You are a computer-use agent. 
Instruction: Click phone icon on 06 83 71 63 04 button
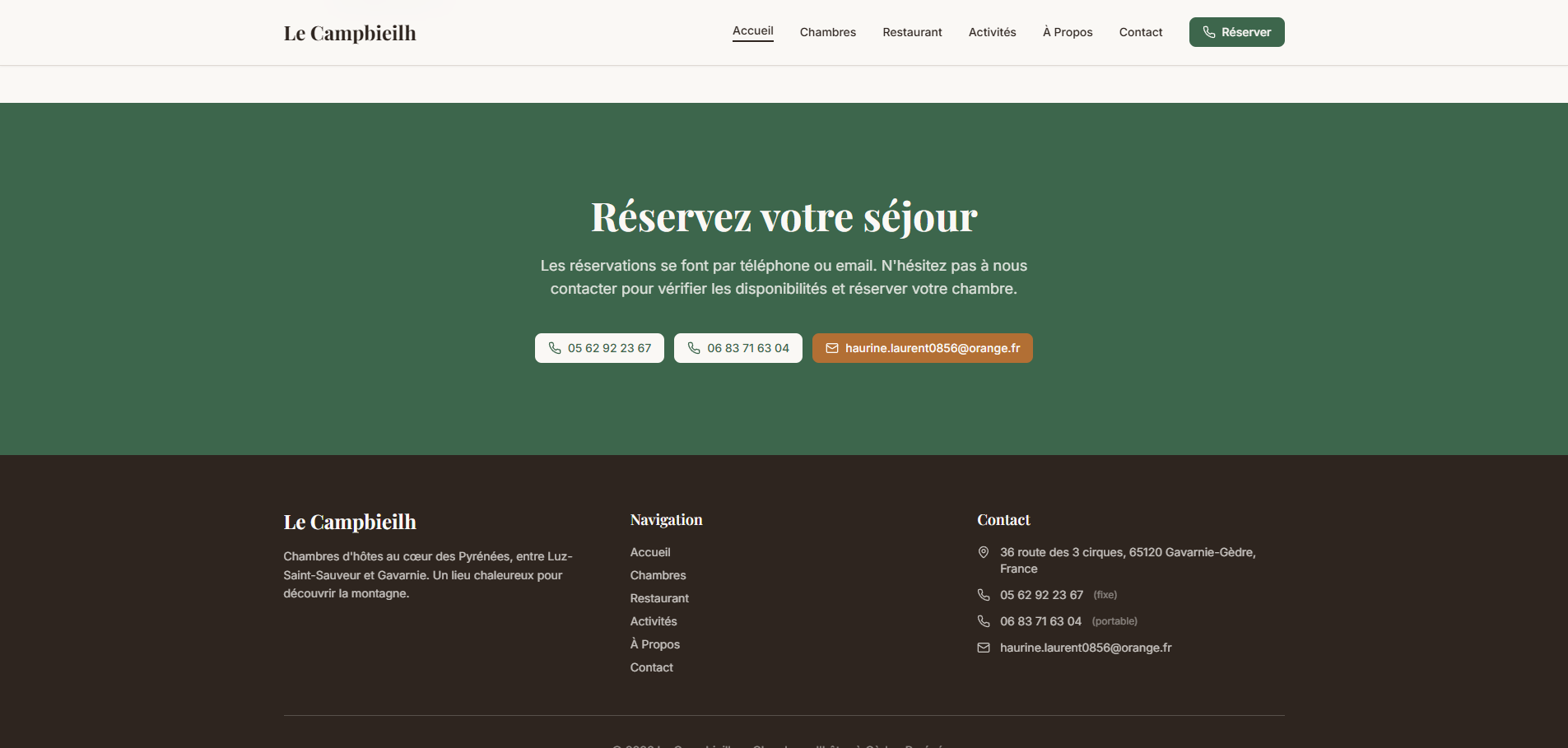click(694, 348)
